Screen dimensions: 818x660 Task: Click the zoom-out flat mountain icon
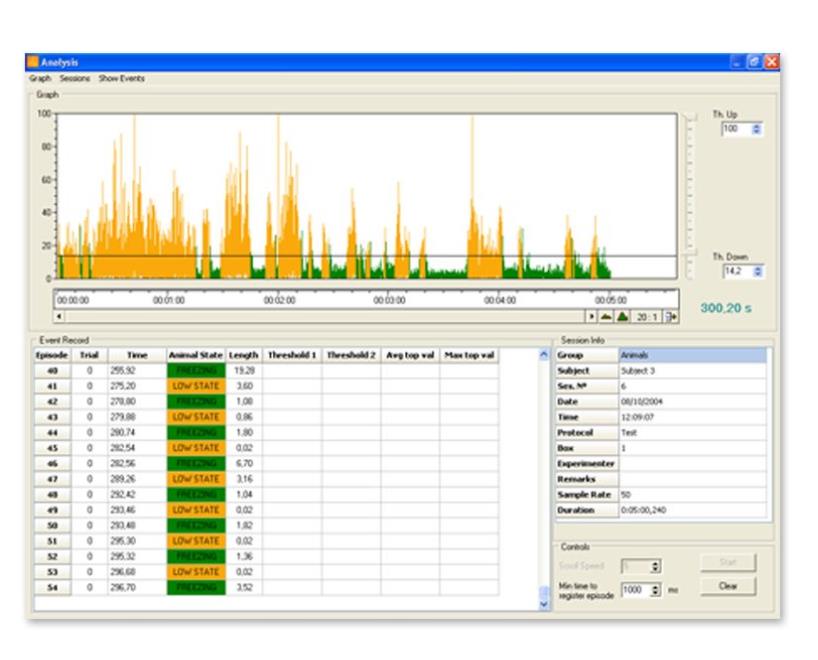tap(606, 316)
